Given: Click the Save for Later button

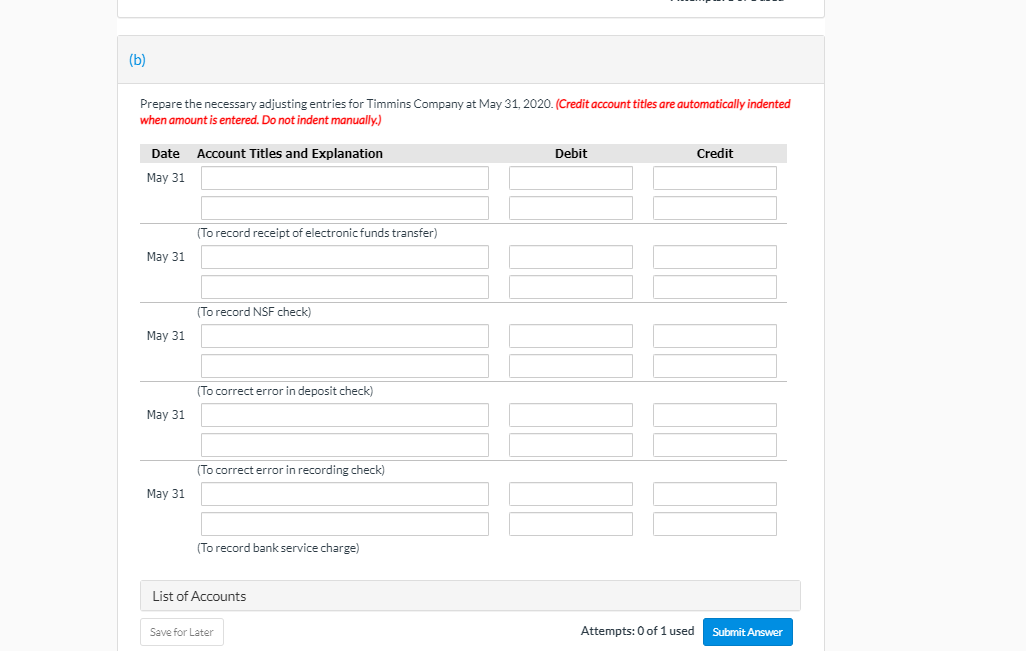Looking at the screenshot, I should (x=181, y=631).
